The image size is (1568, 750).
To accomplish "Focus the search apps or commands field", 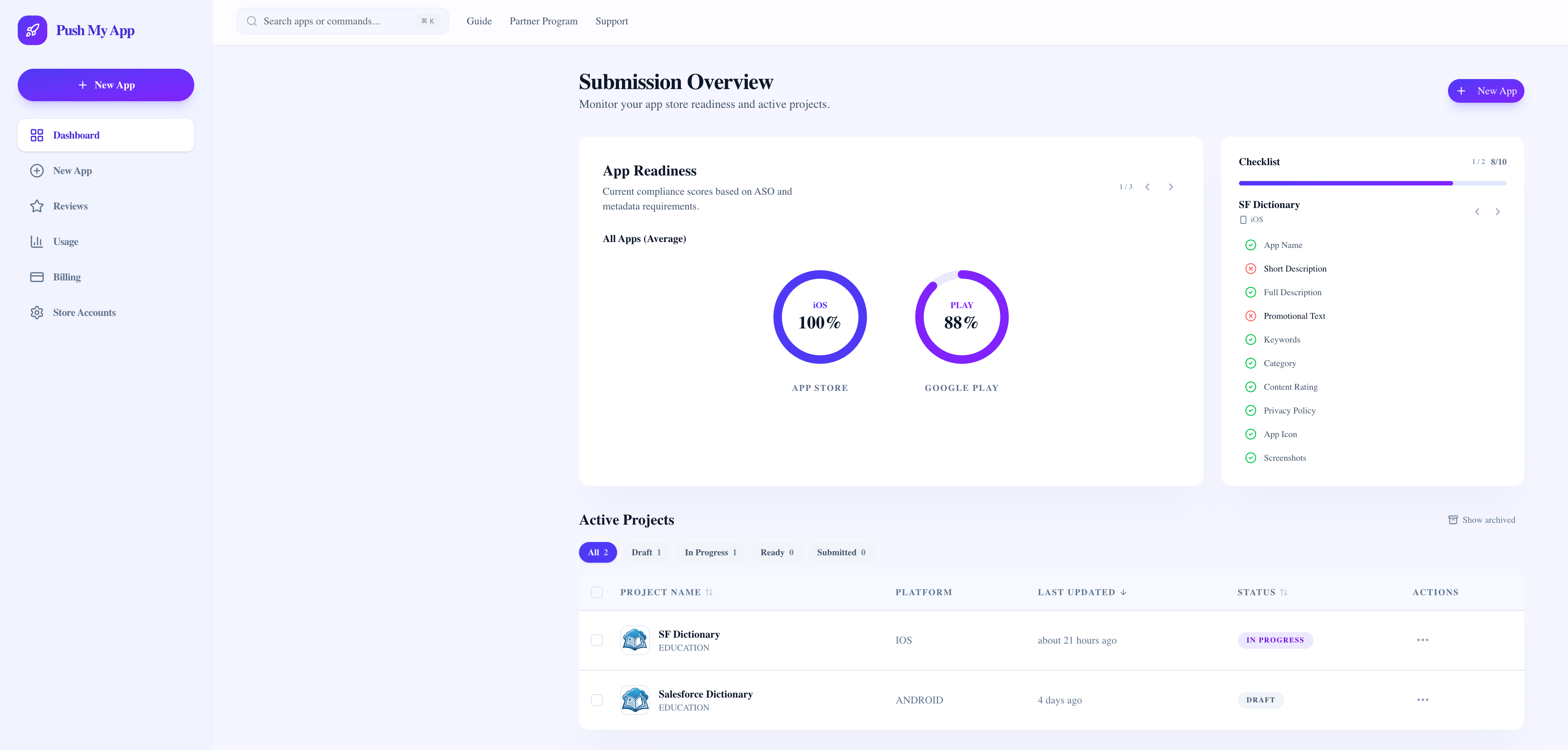I will (338, 21).
